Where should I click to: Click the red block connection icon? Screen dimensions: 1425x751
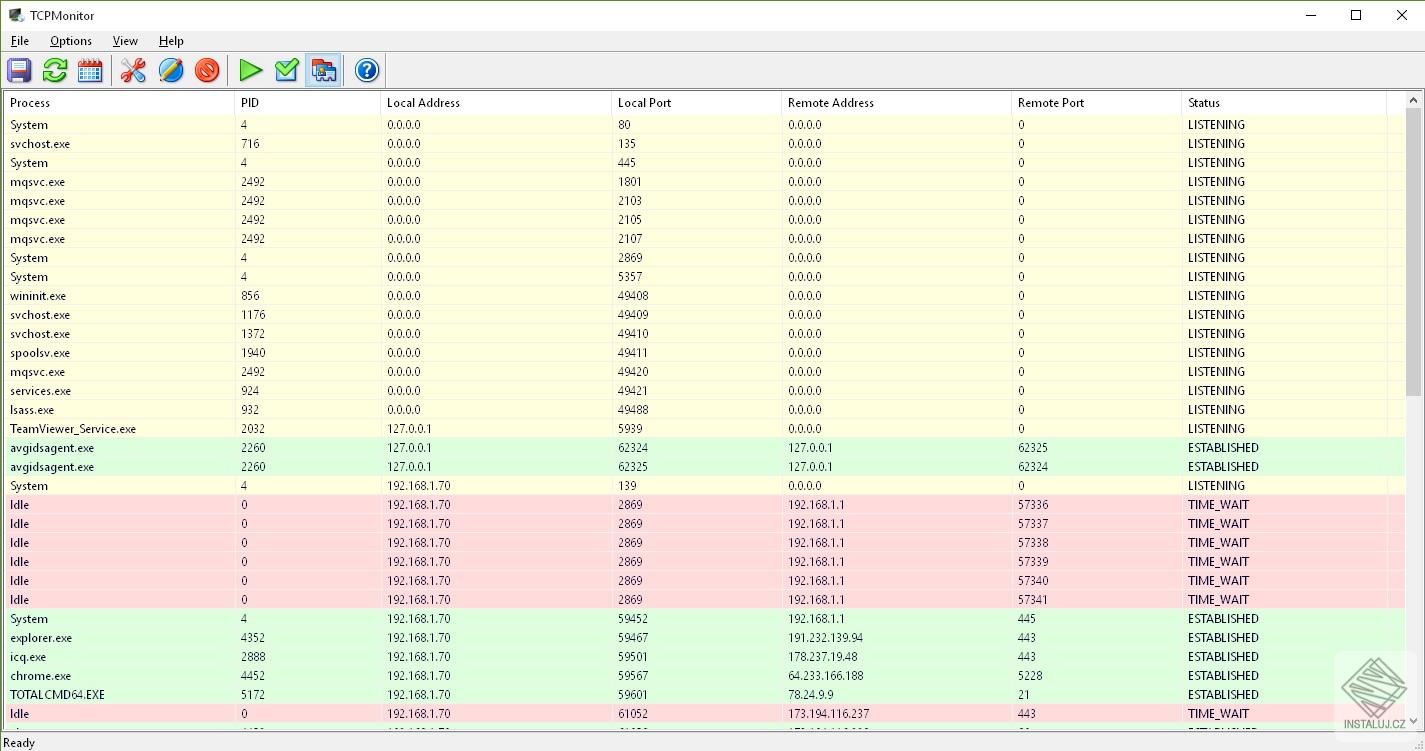tap(206, 70)
